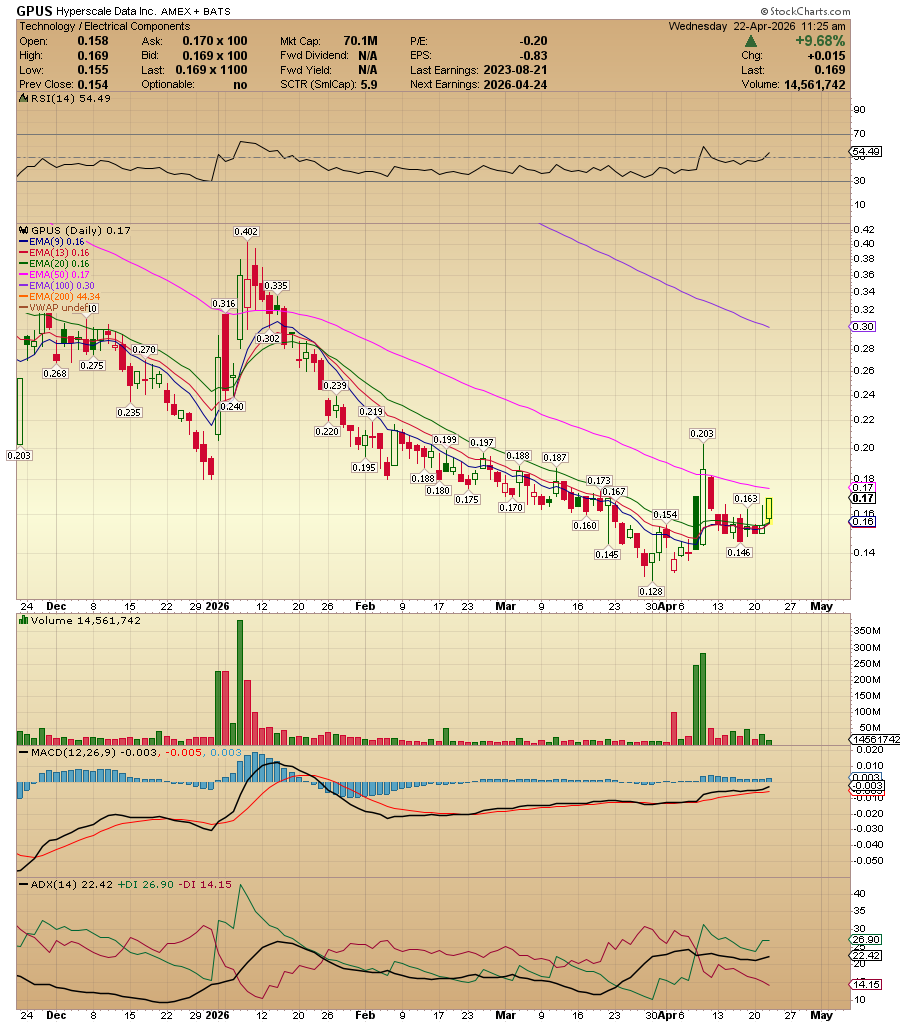Click the GPUS ticker symbol in header
Screen dimensions: 900x1023
point(34,11)
